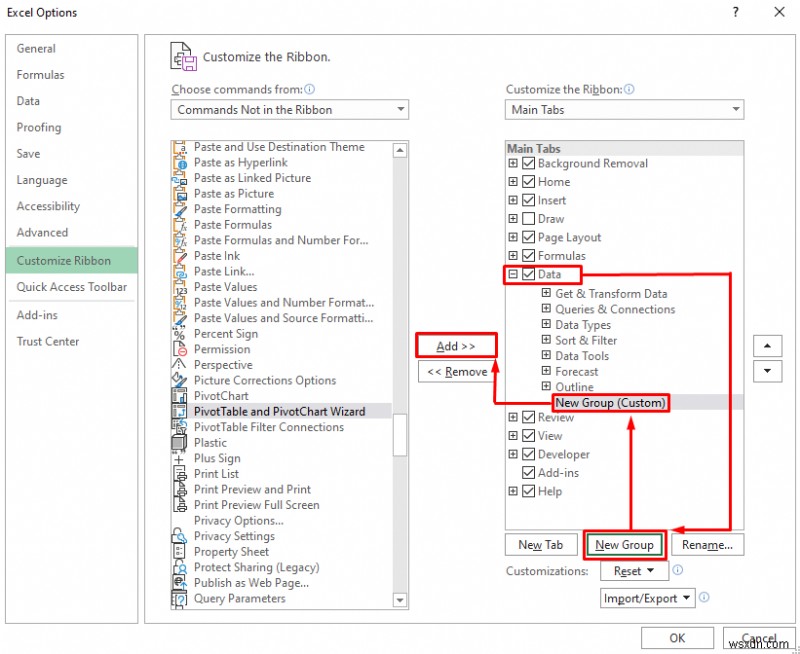This screenshot has width=800, height=654.
Task: Click the Print Preview and Print icon
Action: tap(180, 490)
